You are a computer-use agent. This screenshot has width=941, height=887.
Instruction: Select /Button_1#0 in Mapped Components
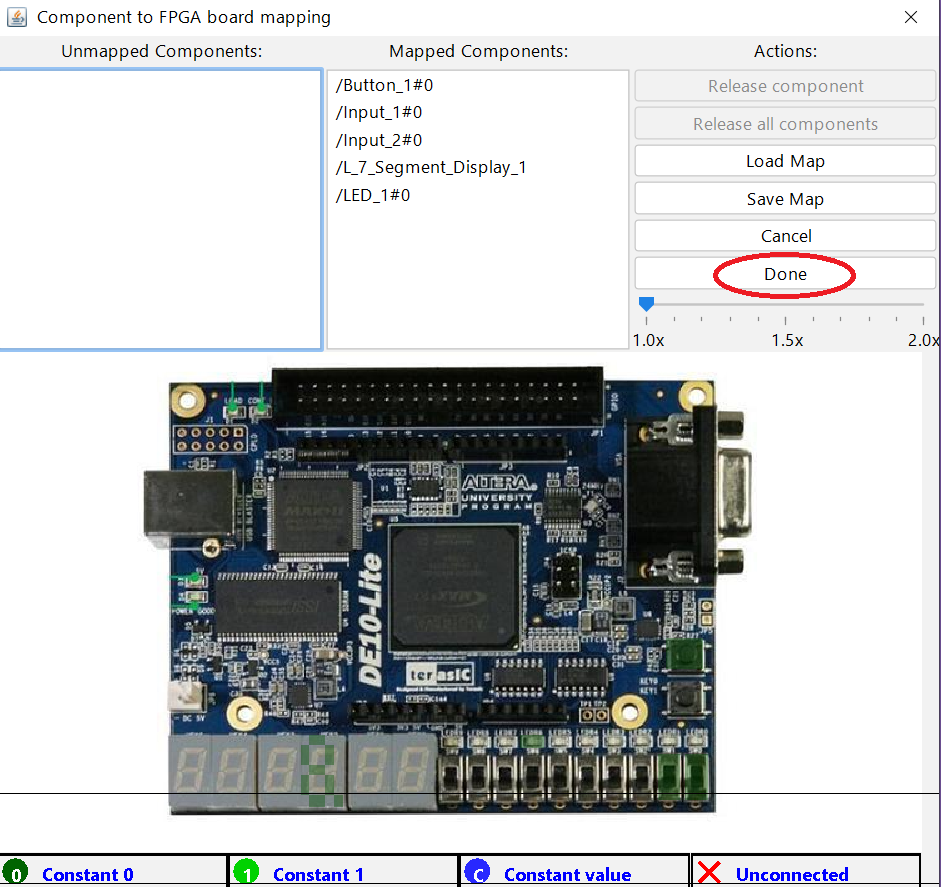384,85
